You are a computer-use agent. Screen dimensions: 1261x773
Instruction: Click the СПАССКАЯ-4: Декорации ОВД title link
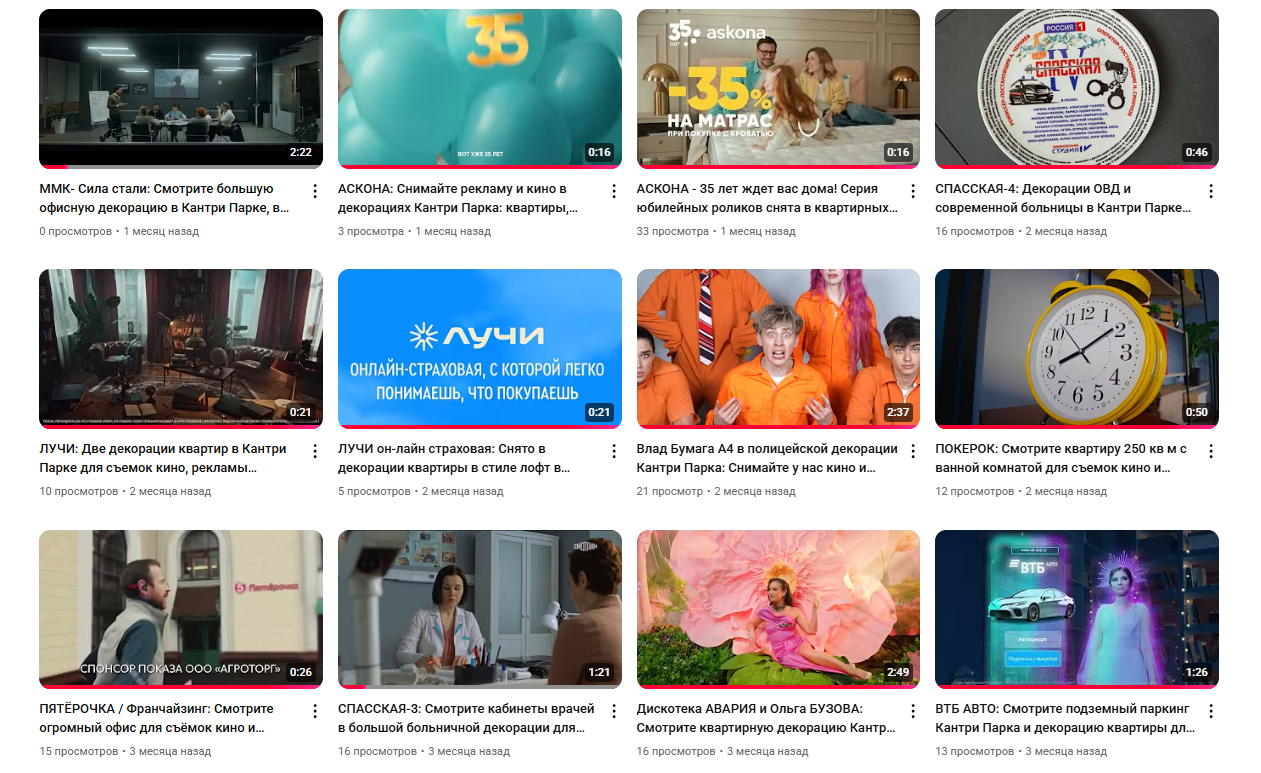tap(1062, 198)
